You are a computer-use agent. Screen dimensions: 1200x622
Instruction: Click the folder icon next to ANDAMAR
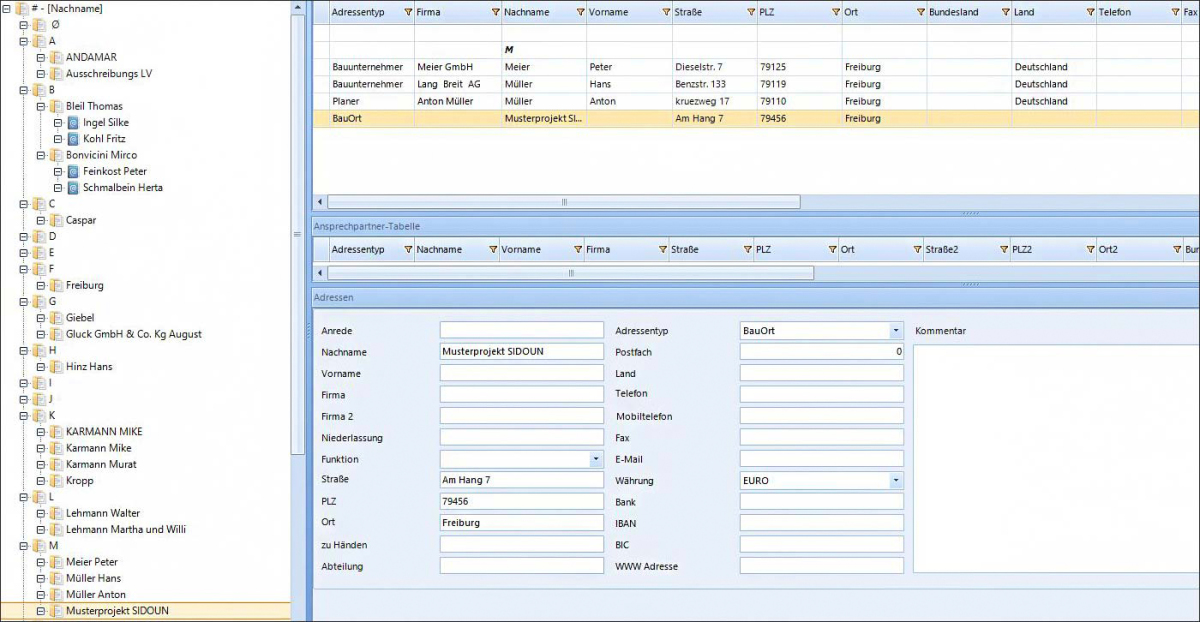56,58
